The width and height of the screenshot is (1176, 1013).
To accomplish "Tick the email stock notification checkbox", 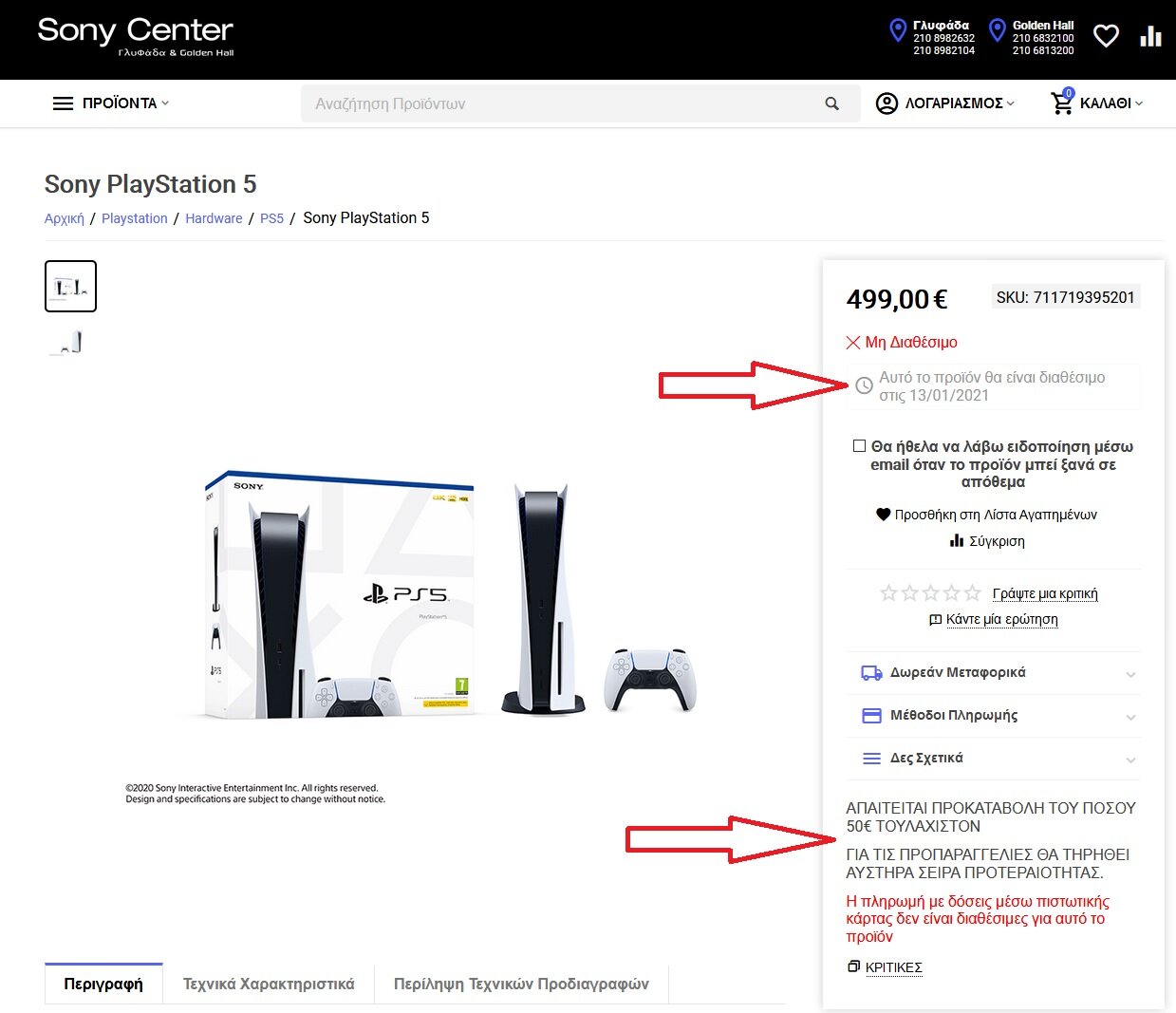I will tap(859, 445).
